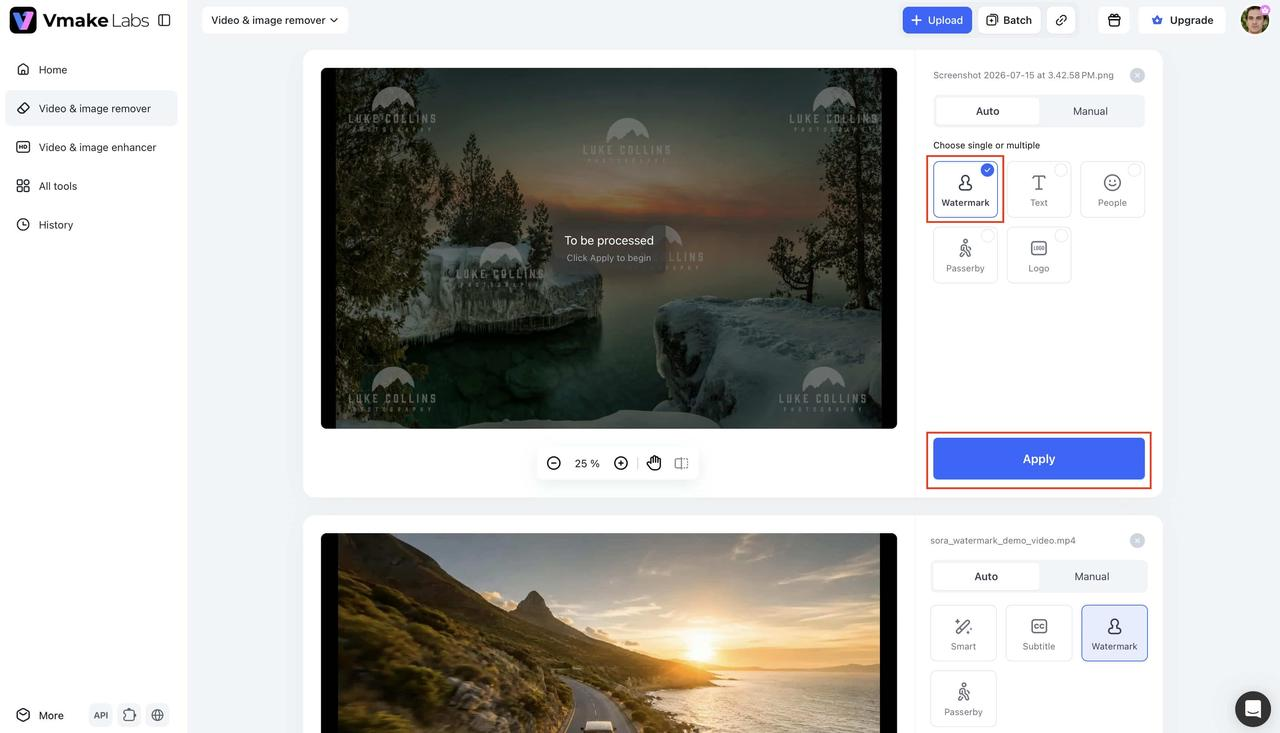Expand the More menu in the sidebar

[x=40, y=715]
